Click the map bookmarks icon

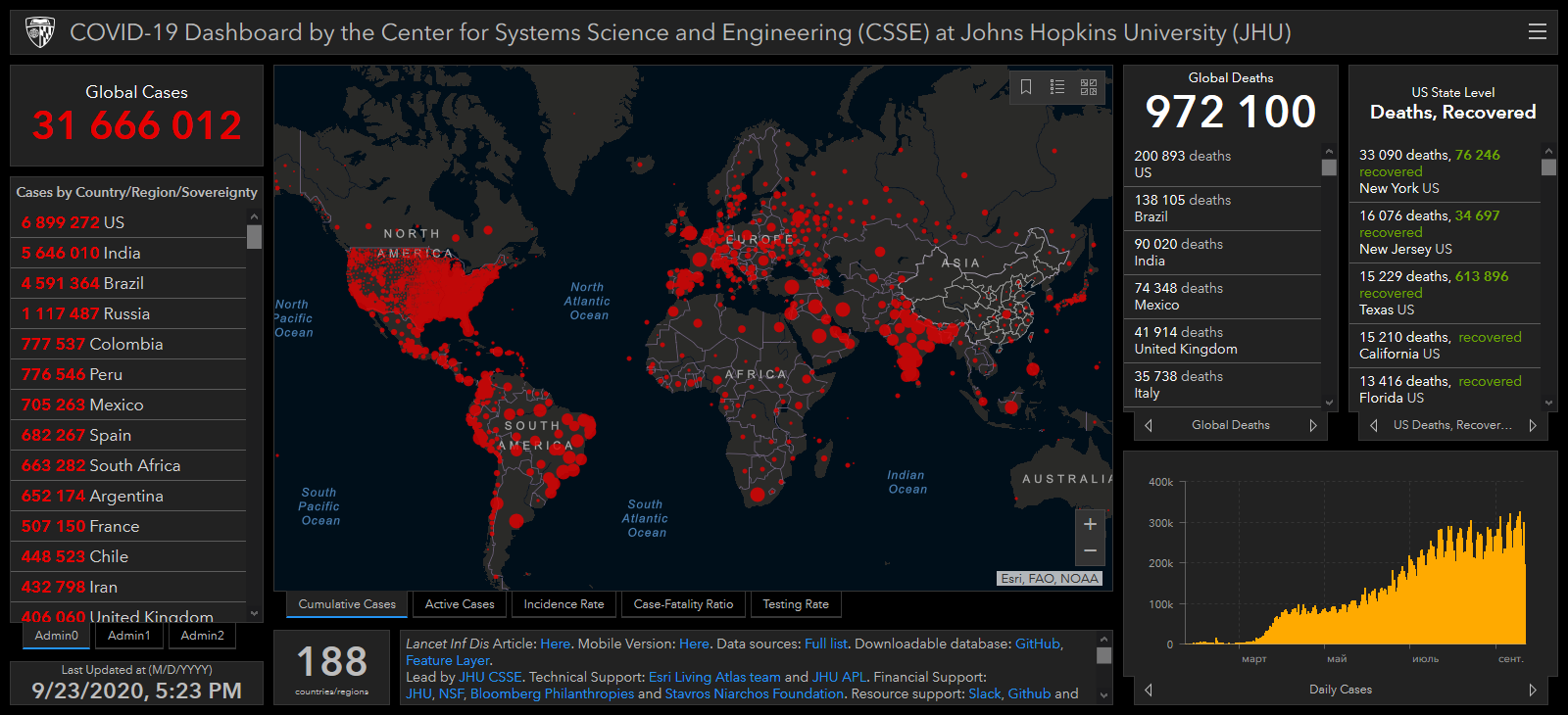[x=1026, y=87]
